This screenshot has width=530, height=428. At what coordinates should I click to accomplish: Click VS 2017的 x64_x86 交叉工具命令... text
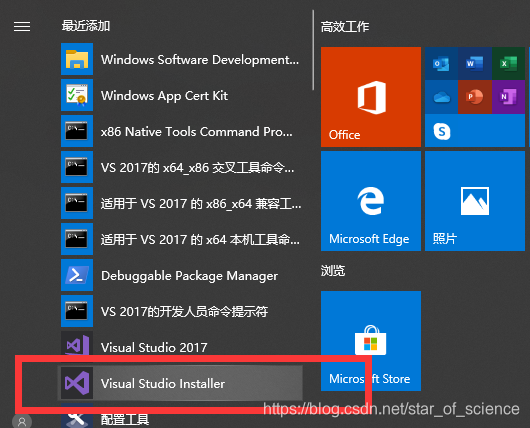pyautogui.click(x=197, y=168)
